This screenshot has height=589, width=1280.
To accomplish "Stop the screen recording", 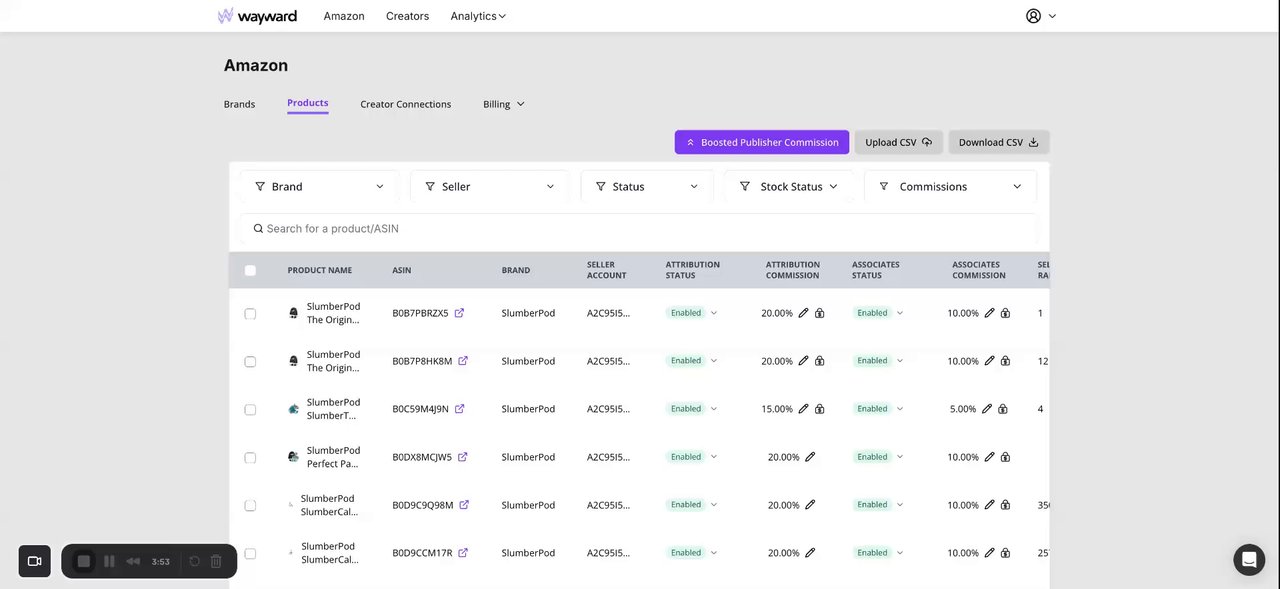I will [x=84, y=562].
